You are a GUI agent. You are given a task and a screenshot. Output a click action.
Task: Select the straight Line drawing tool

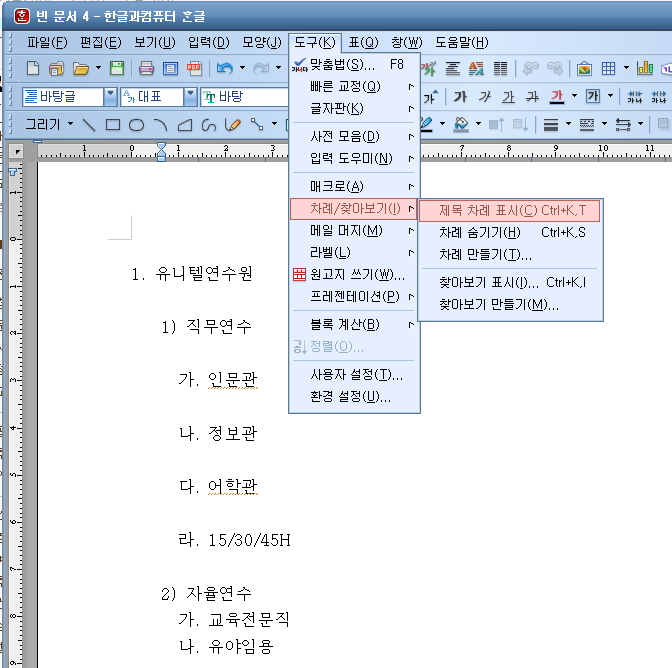[x=89, y=125]
